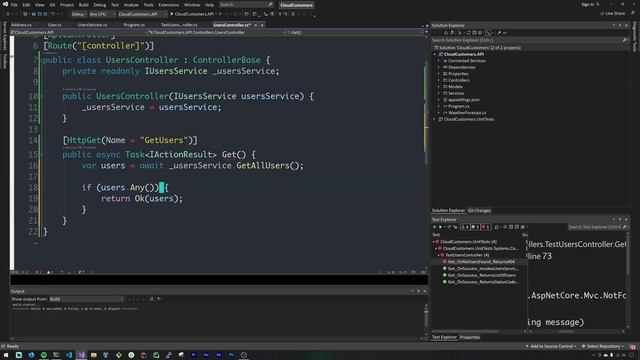Viewport: 640px width, 360px height.
Task: Click Collapse All icon in Test Explorer toolbar
Action: tap(517, 227)
